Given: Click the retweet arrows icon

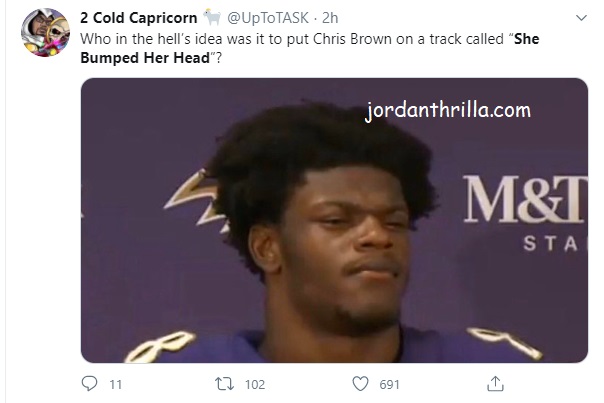Looking at the screenshot, I should [x=224, y=384].
